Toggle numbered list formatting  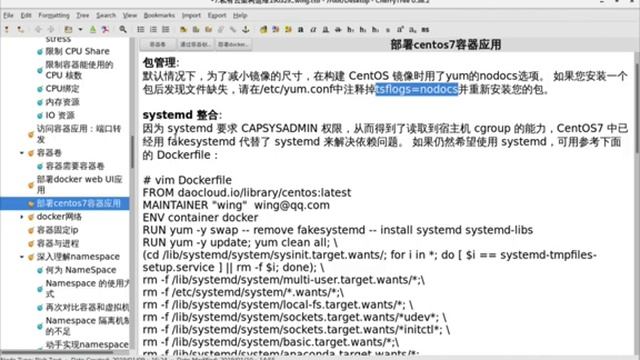point(153,29)
